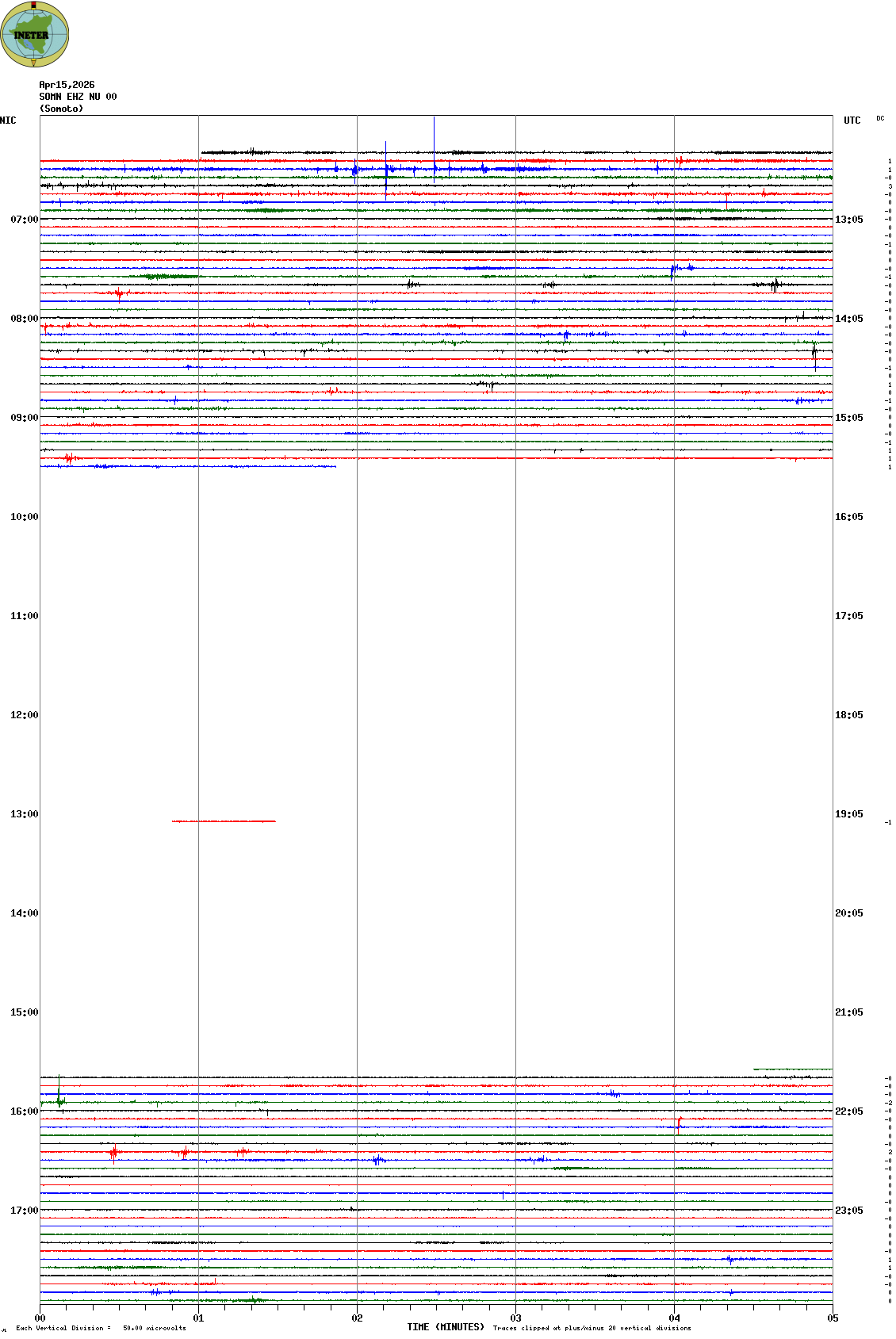Click the TIME (MINUTES) axis title

pyautogui.click(x=446, y=1327)
